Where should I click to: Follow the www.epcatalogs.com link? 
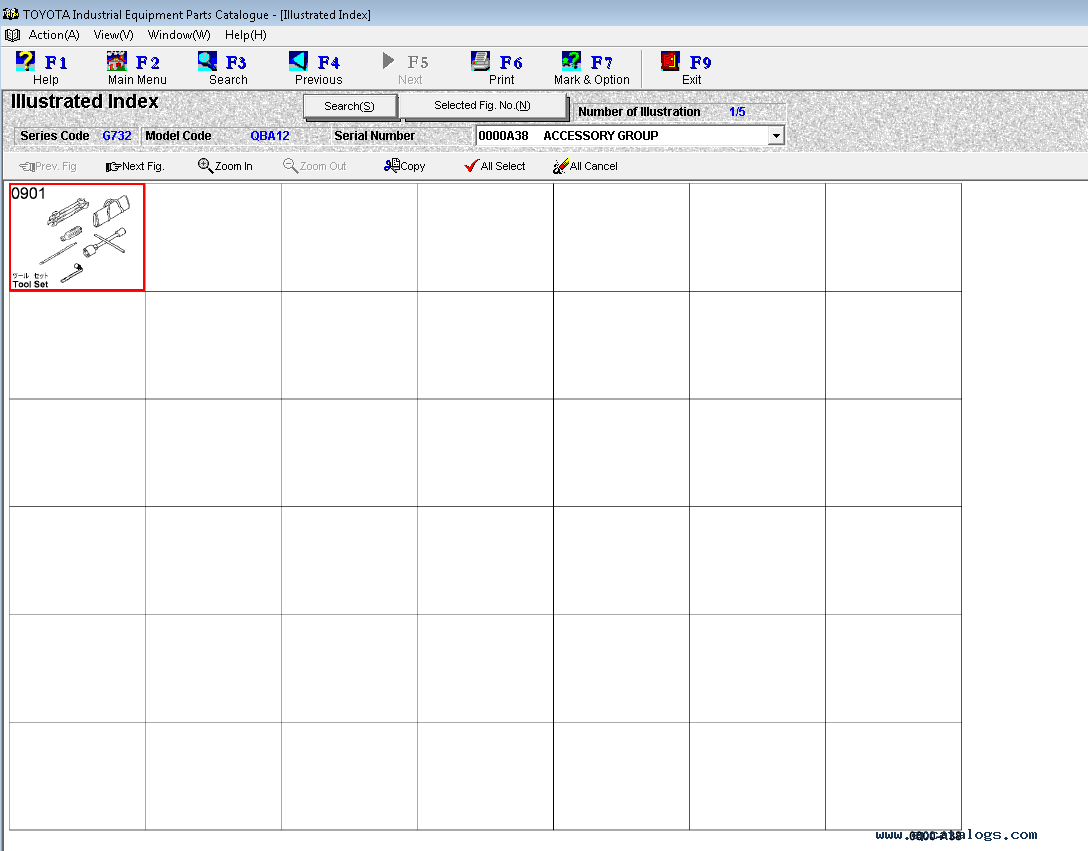click(x=957, y=833)
